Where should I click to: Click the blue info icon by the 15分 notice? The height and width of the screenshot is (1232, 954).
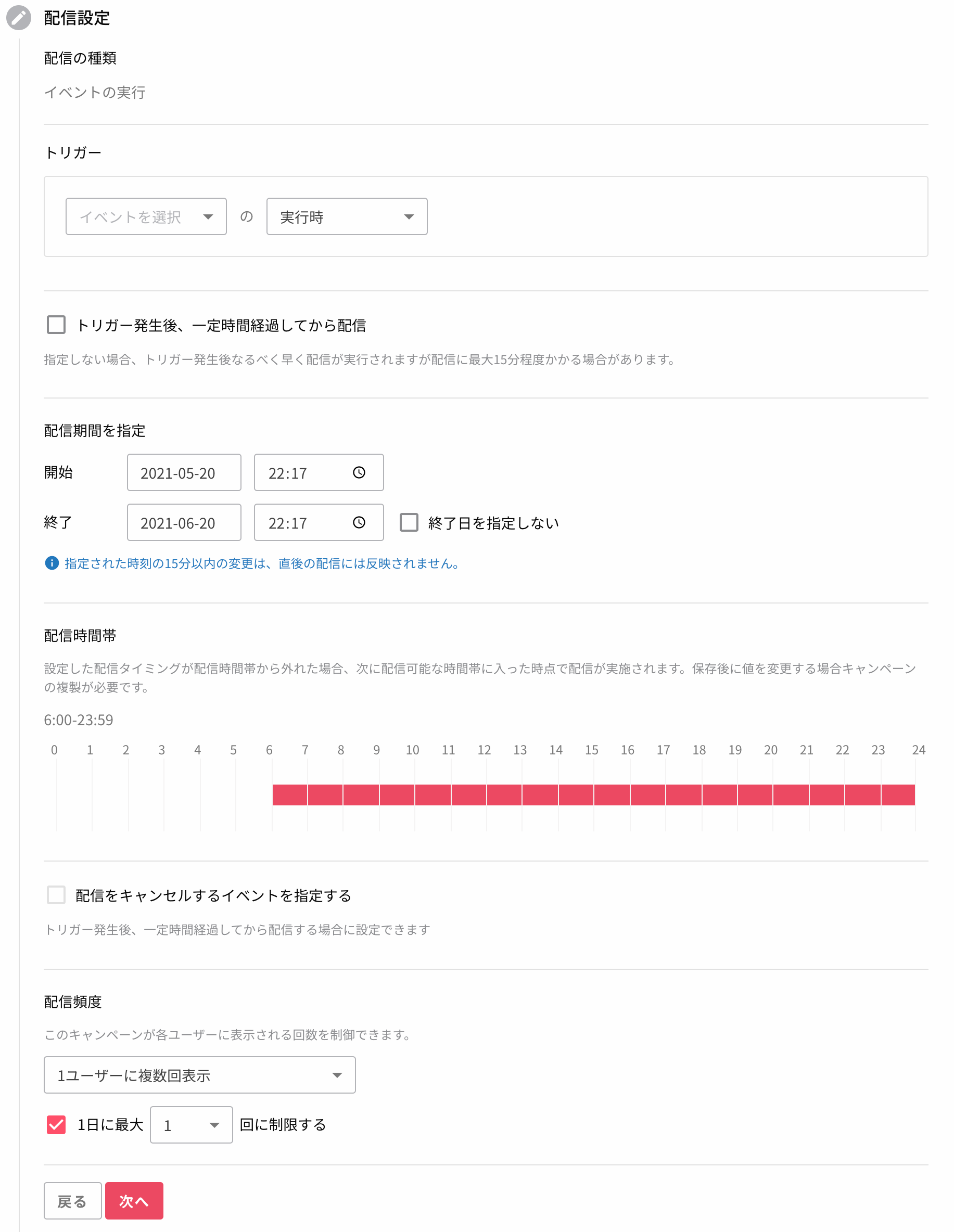pyautogui.click(x=52, y=563)
